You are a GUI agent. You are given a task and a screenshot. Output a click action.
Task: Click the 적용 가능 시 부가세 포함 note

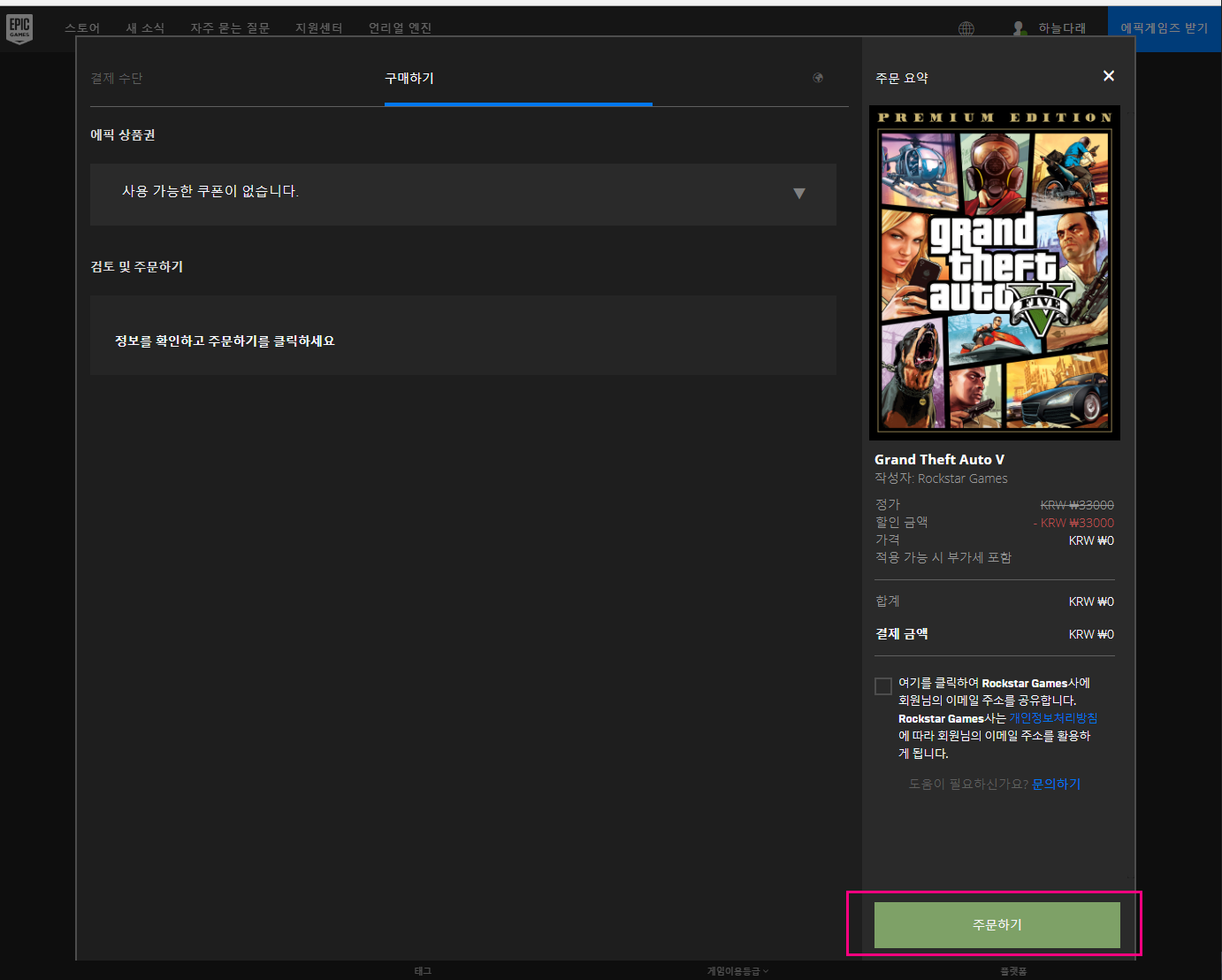943,557
